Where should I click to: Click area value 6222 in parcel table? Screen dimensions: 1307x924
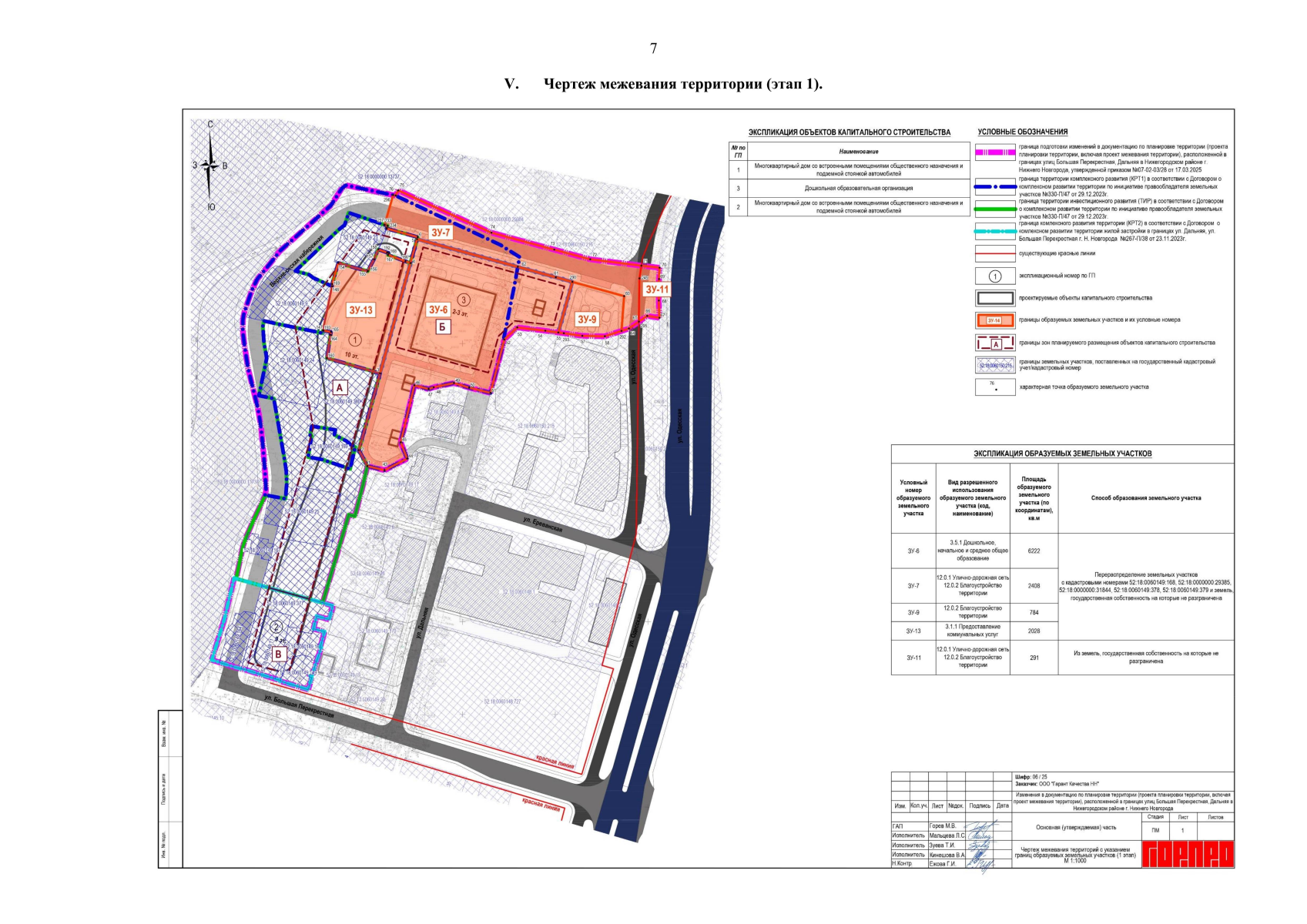tap(1034, 551)
